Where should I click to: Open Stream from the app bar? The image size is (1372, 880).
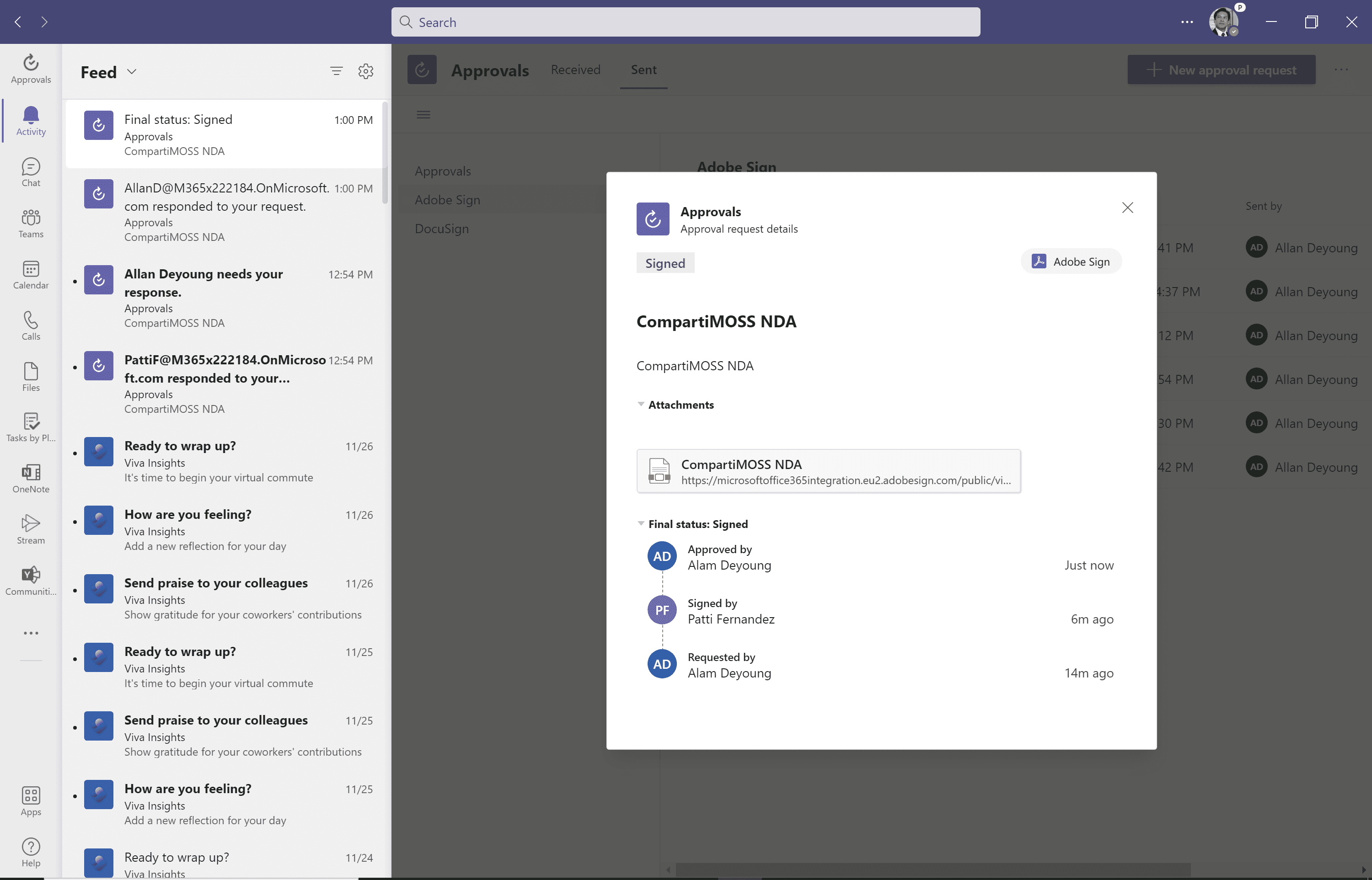[x=31, y=530]
